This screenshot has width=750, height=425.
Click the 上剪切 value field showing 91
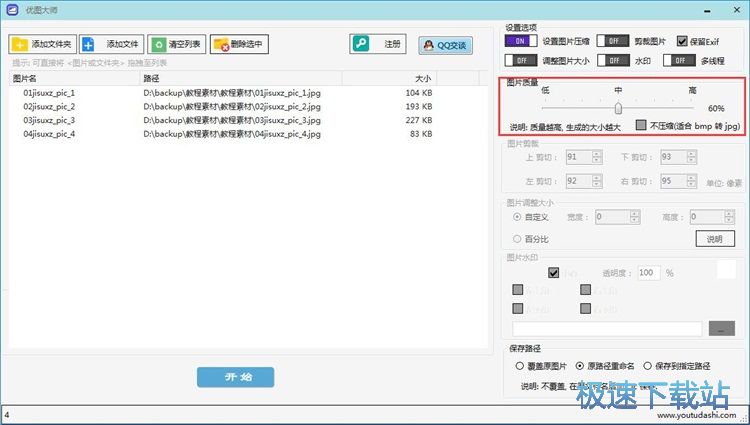tap(579, 157)
